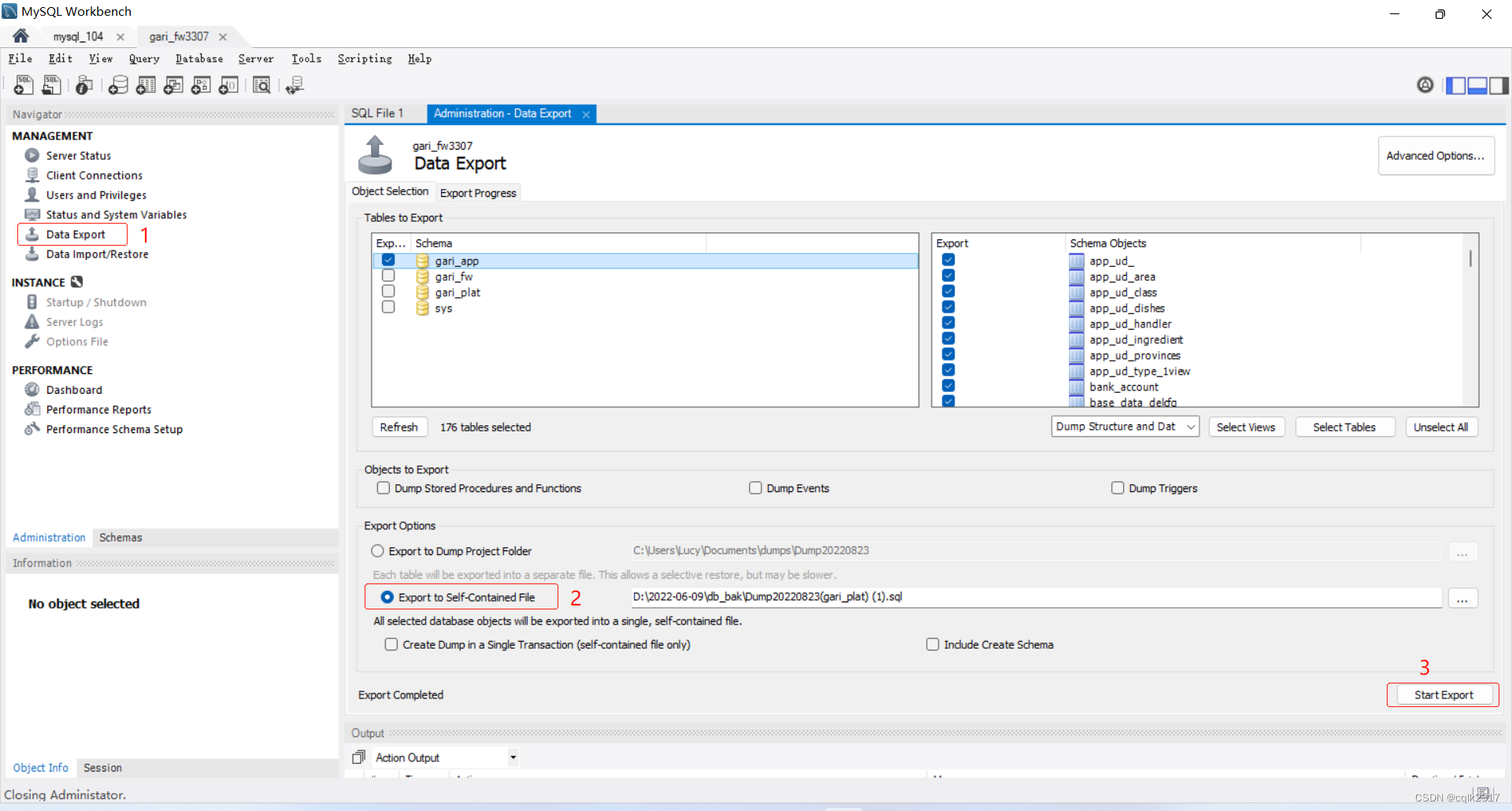Viewport: 1512px width, 811px height.
Task: Open Users and Privileges icon
Action: pyautogui.click(x=32, y=194)
